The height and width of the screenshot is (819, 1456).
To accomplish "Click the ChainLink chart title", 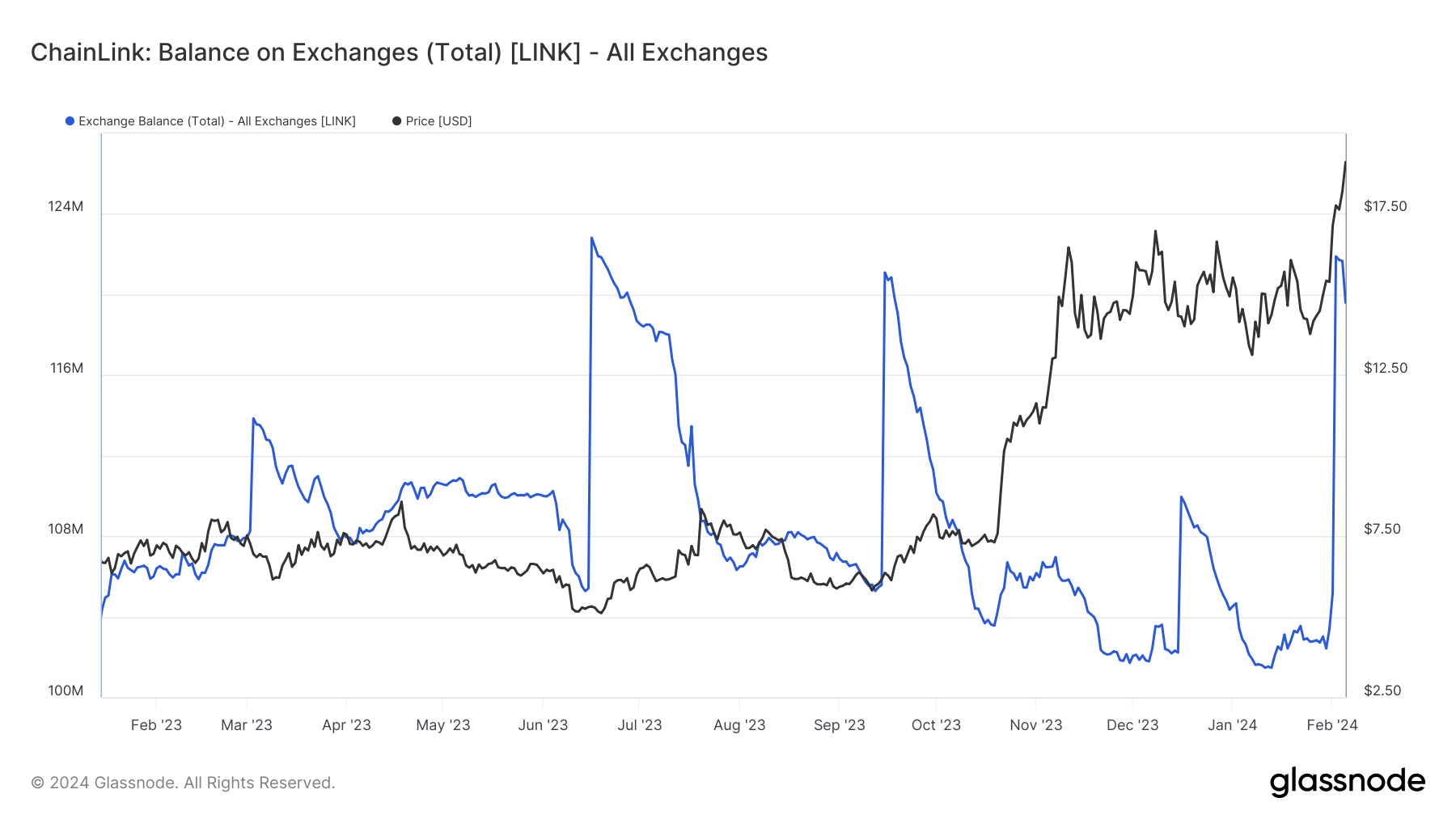I will tap(399, 53).
